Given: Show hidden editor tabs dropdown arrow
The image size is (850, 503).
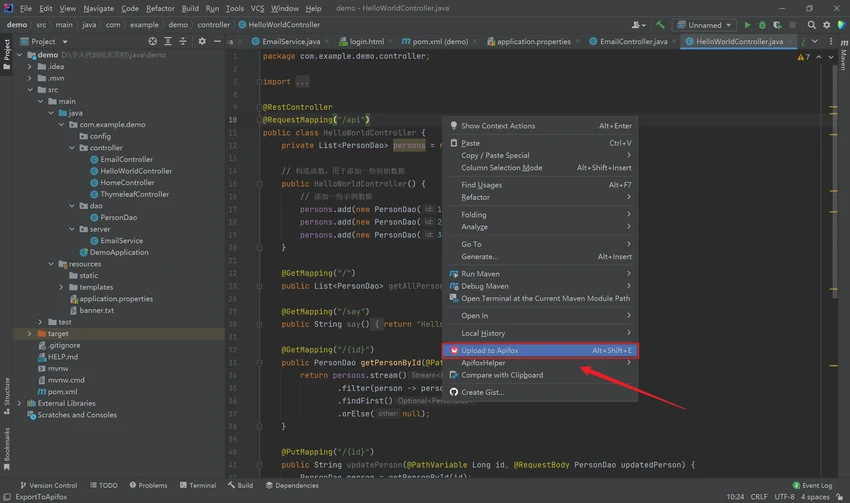Looking at the screenshot, I should click(x=815, y=41).
